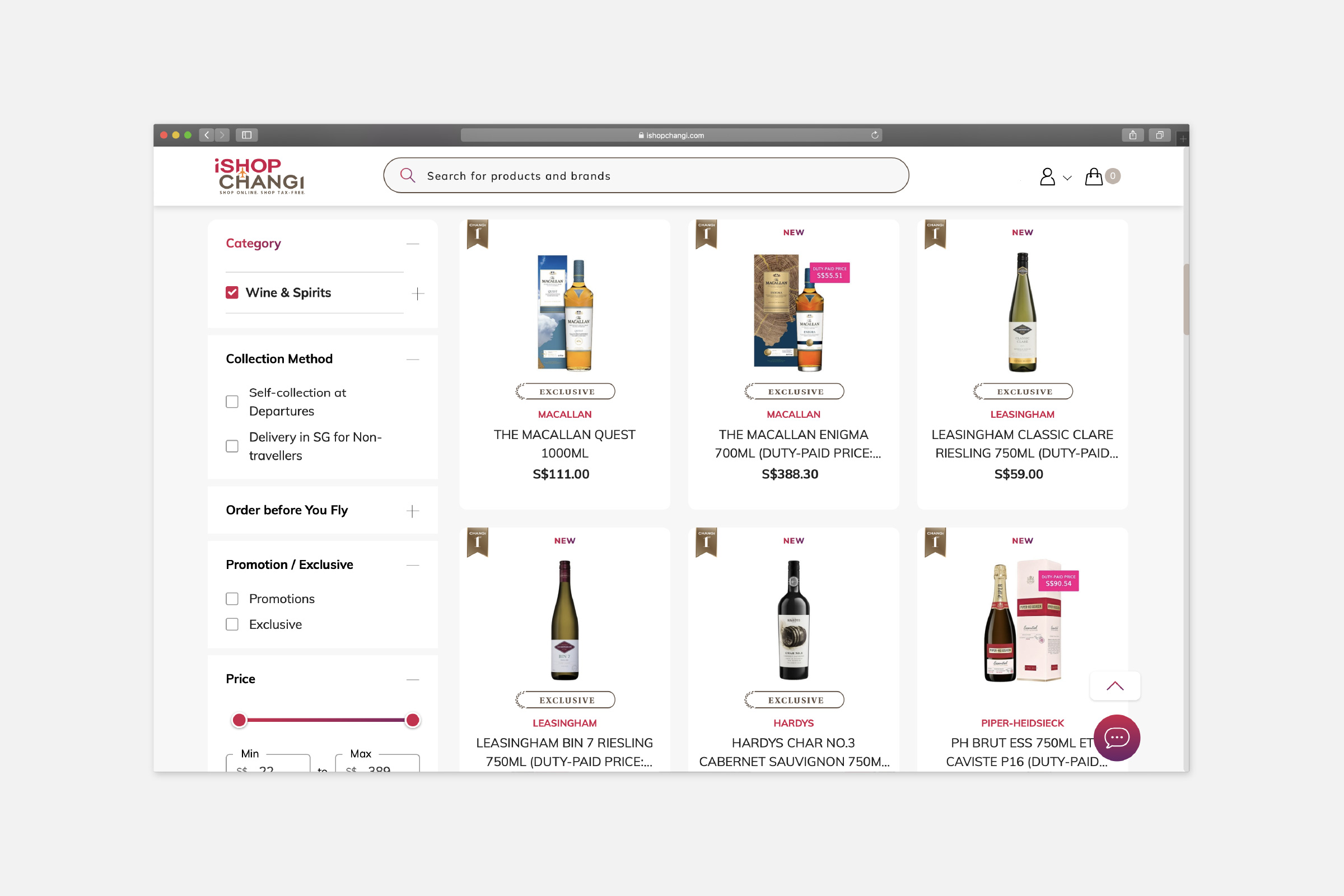Click the duty-paid price tag S$55.51
Viewport: 1344px width, 896px height.
830,273
